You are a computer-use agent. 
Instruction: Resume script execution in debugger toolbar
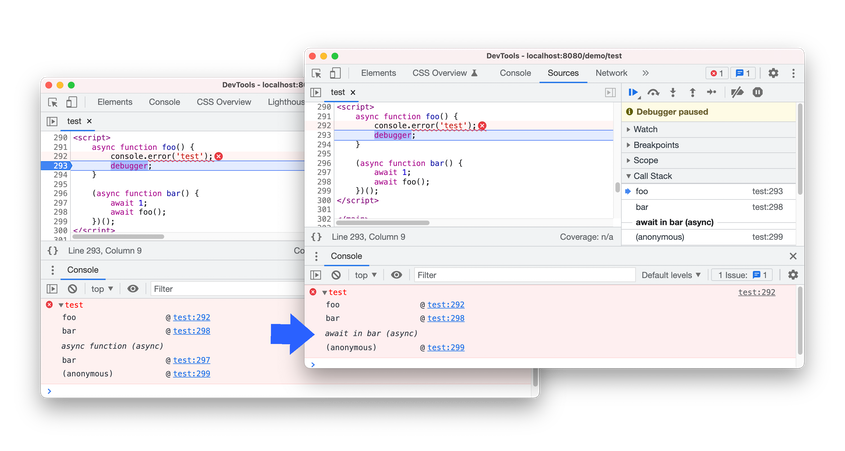tap(634, 93)
